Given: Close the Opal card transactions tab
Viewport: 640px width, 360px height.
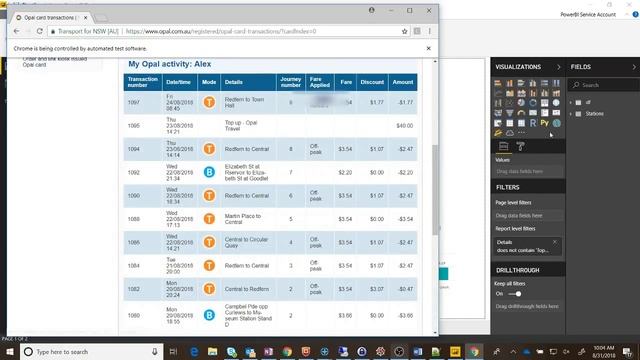Looking at the screenshot, I should point(85,18).
